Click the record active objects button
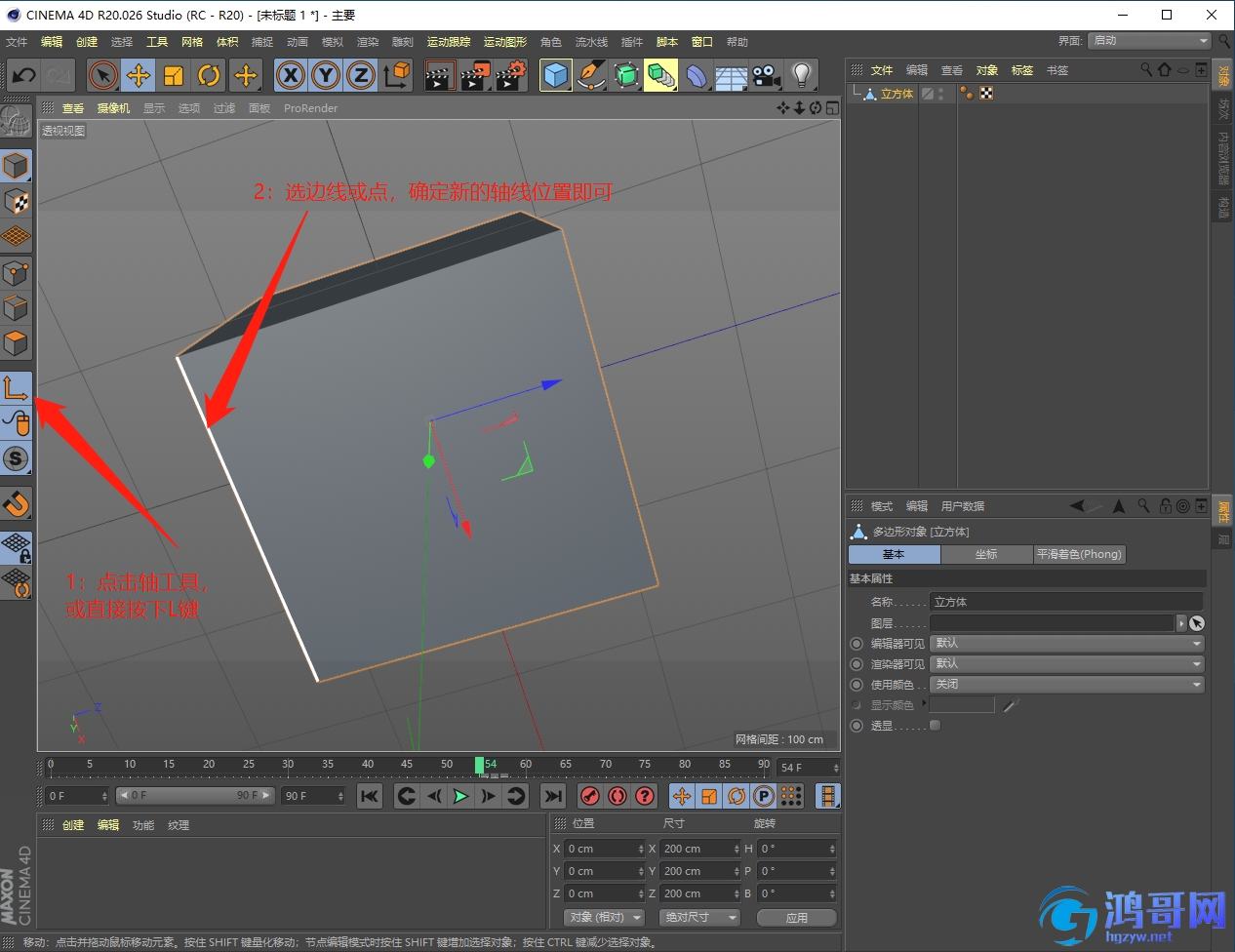Image resolution: width=1235 pixels, height=952 pixels. (589, 796)
